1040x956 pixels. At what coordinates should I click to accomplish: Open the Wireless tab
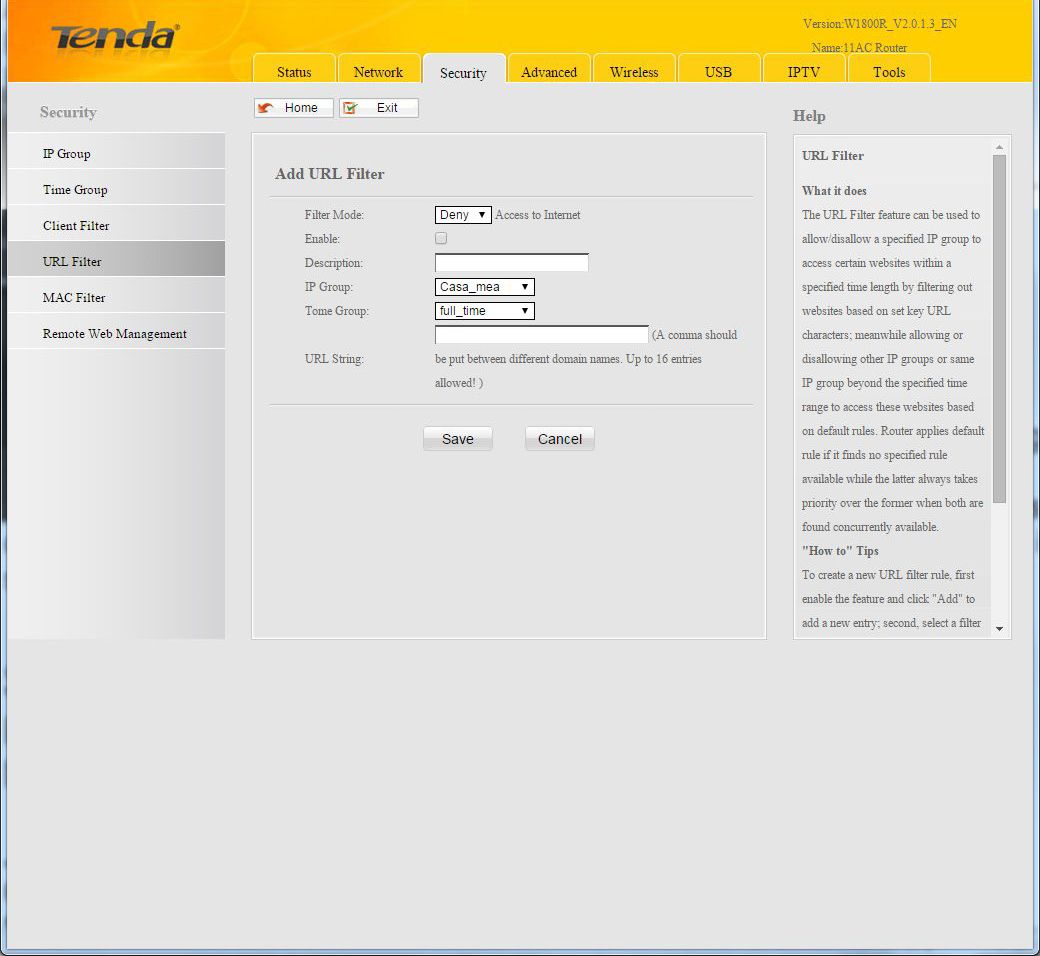pos(634,72)
